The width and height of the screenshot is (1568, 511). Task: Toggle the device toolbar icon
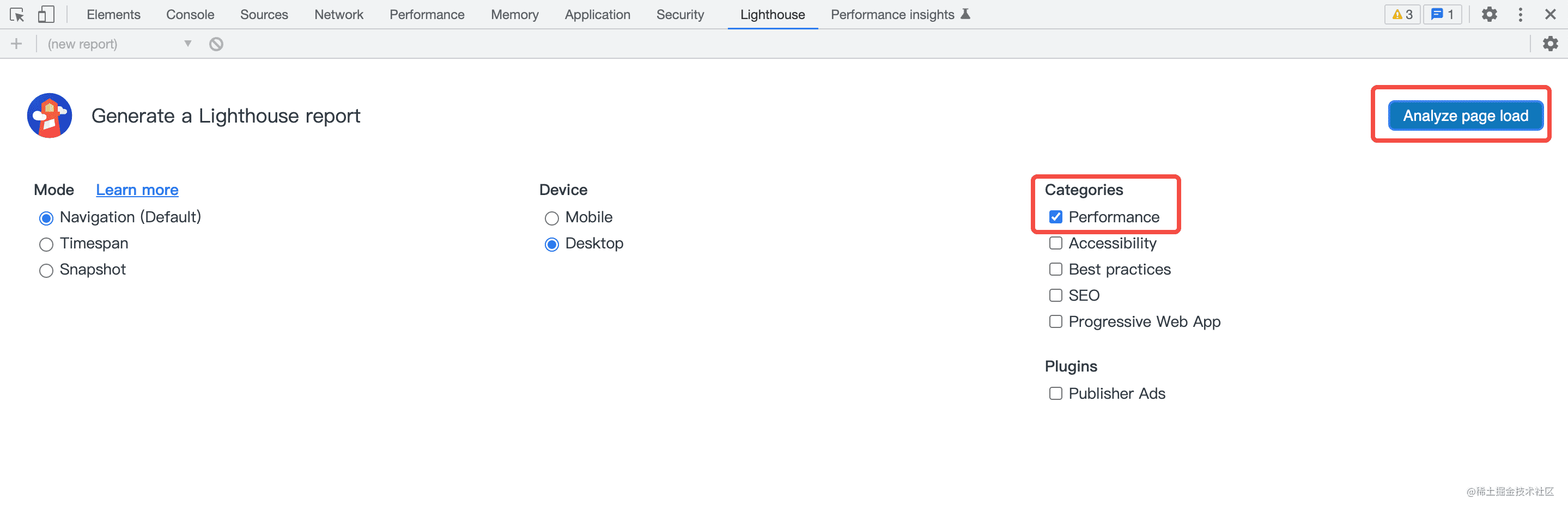coord(46,15)
